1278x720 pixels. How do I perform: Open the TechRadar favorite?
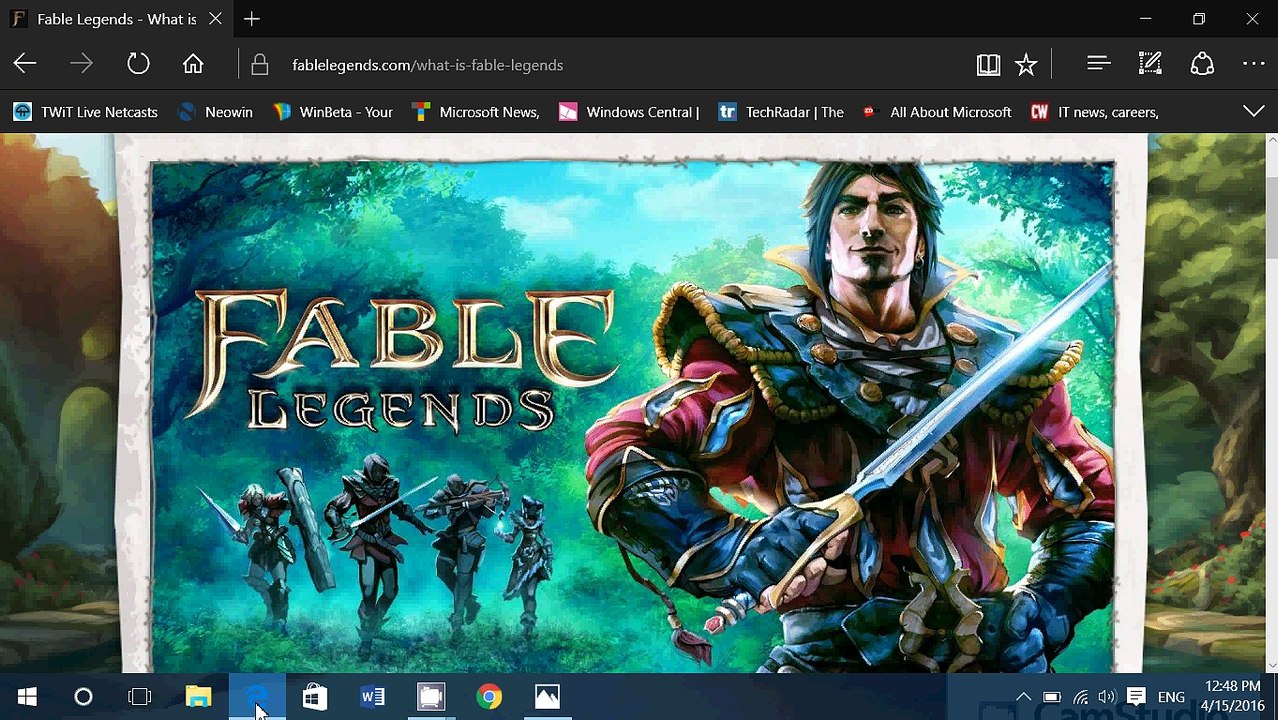[781, 112]
